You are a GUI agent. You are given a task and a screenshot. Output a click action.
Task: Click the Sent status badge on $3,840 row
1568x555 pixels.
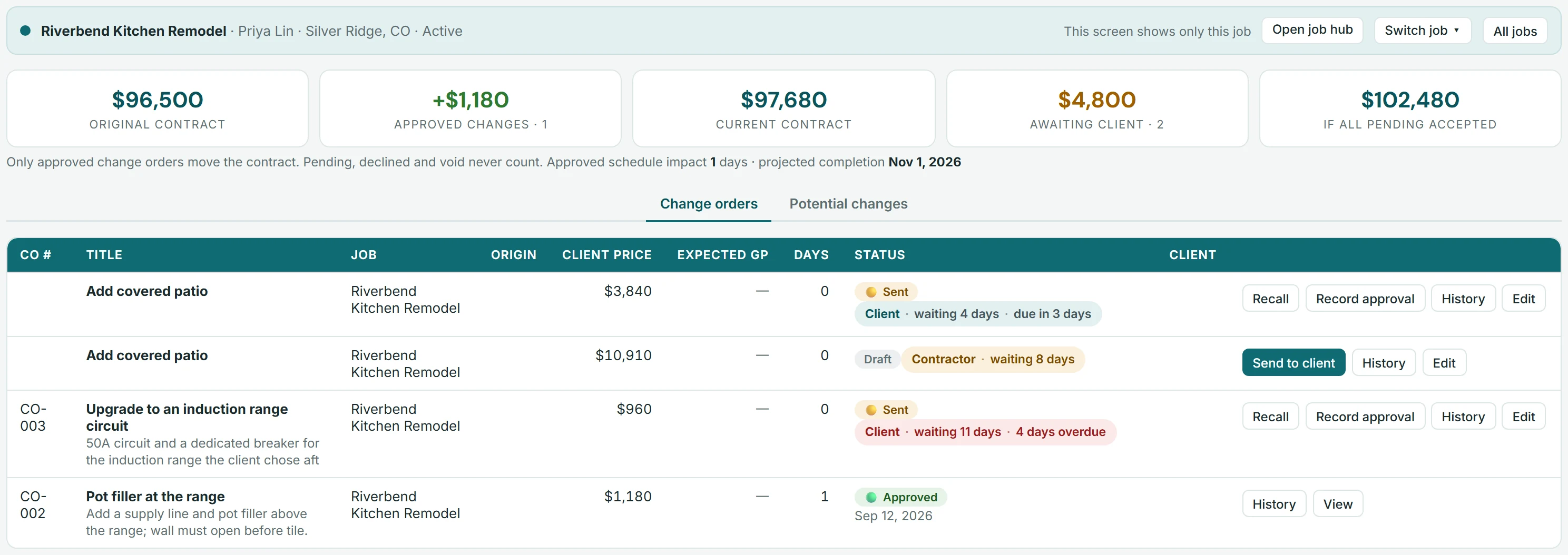886,292
